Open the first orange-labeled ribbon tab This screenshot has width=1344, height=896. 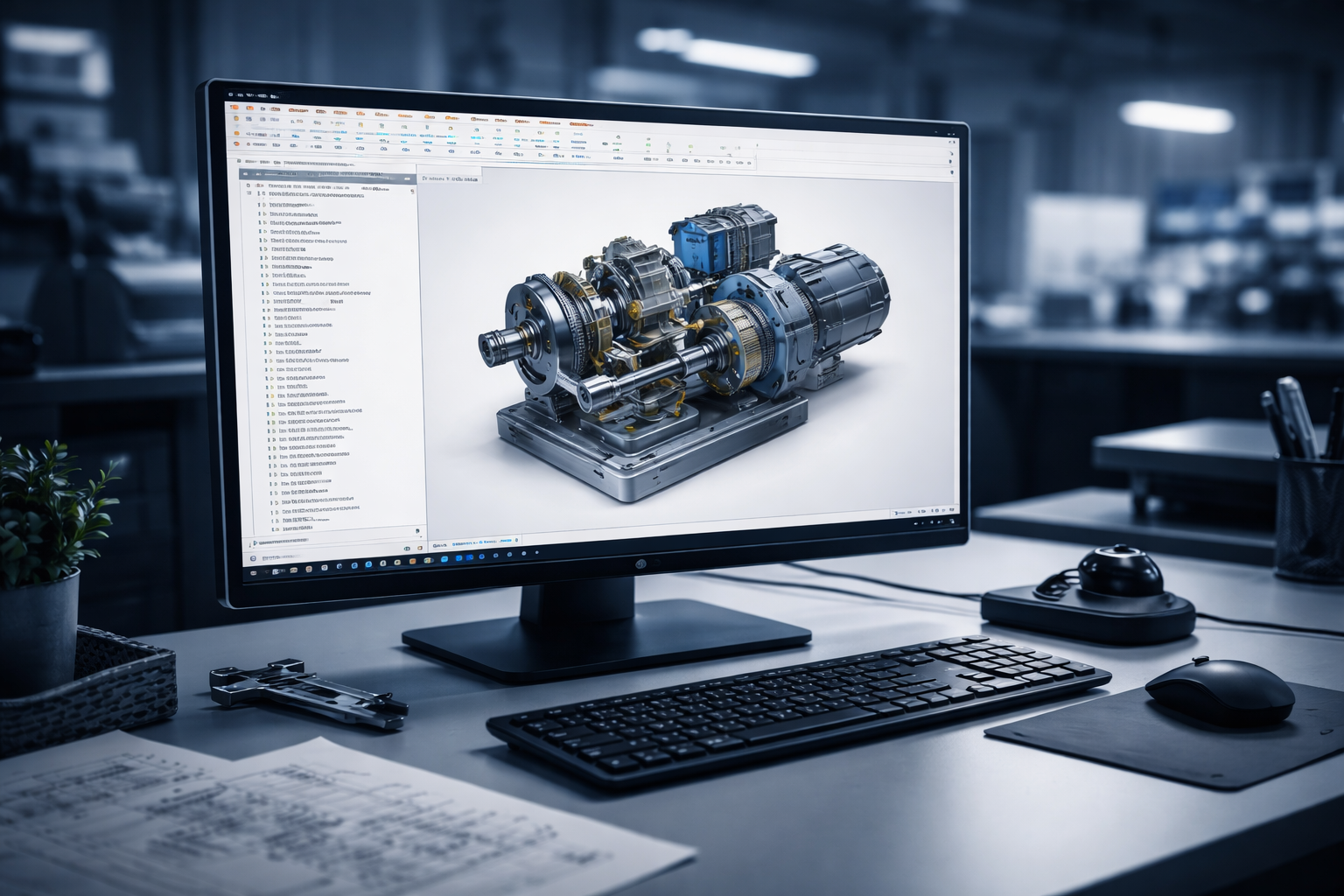pos(298,111)
